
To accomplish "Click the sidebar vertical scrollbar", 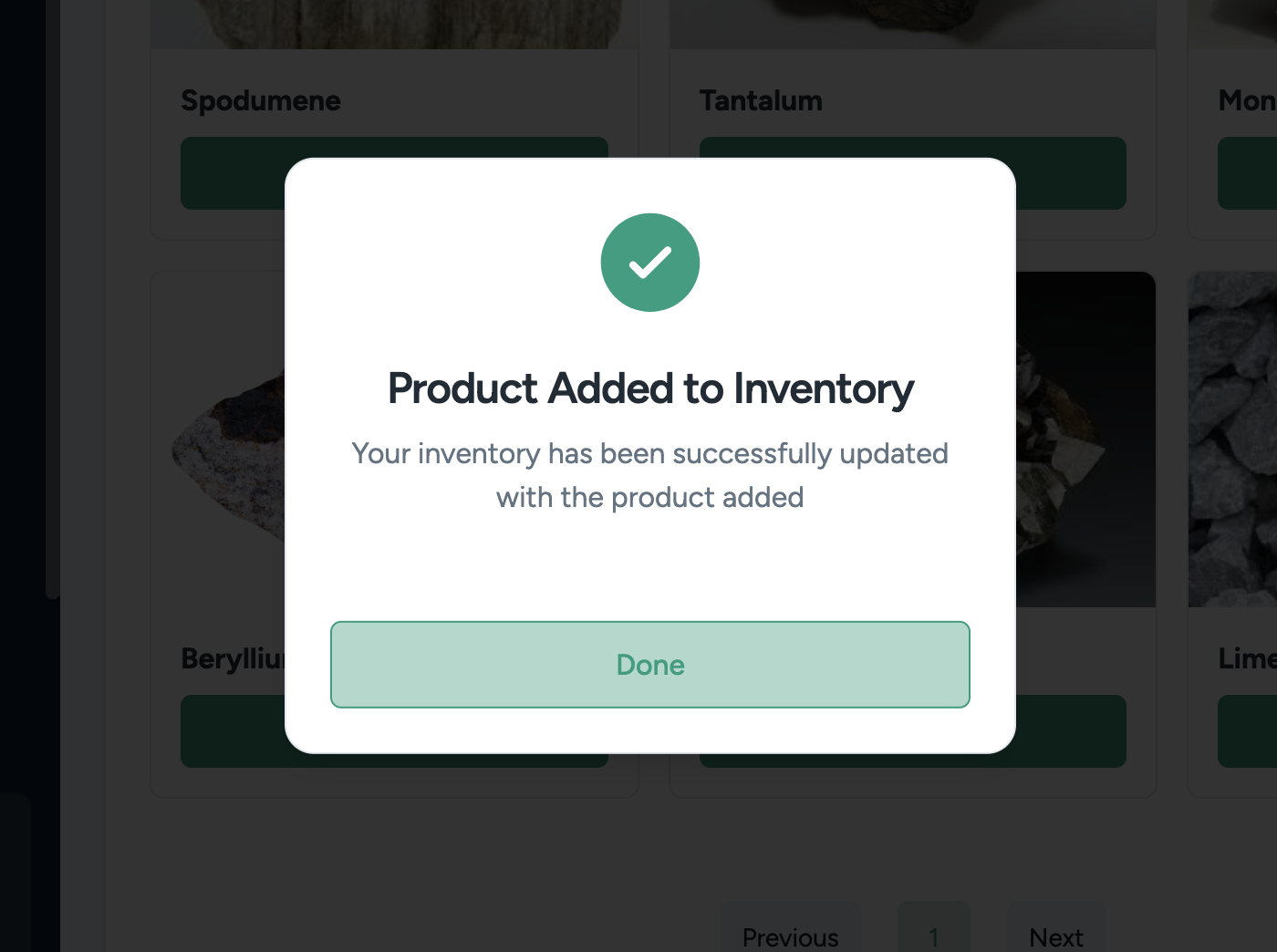I will 53,301.
